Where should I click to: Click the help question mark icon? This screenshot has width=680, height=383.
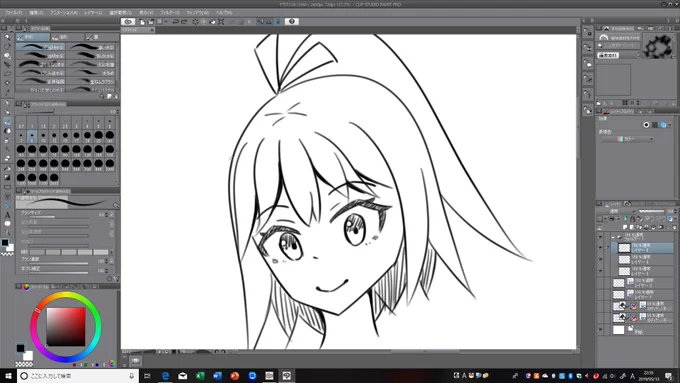292,21
